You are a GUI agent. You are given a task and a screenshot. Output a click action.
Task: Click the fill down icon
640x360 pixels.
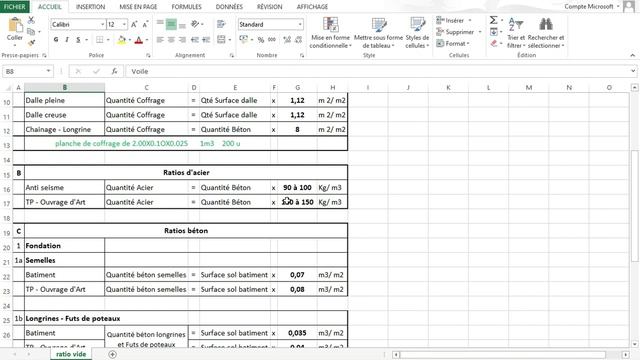493,32
